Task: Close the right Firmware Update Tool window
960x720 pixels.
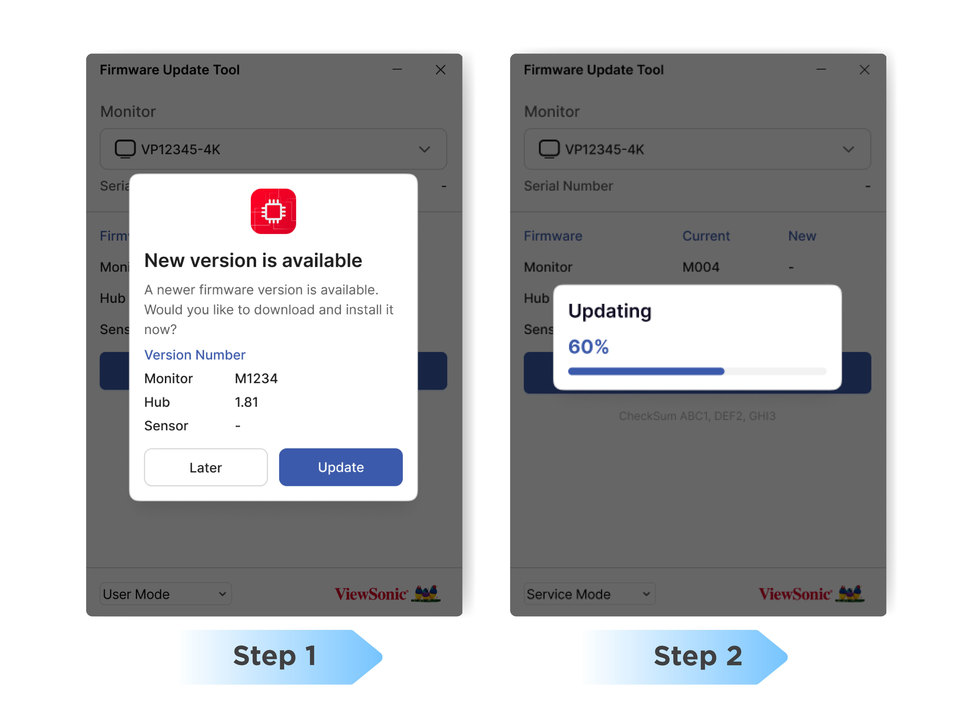Action: point(864,70)
